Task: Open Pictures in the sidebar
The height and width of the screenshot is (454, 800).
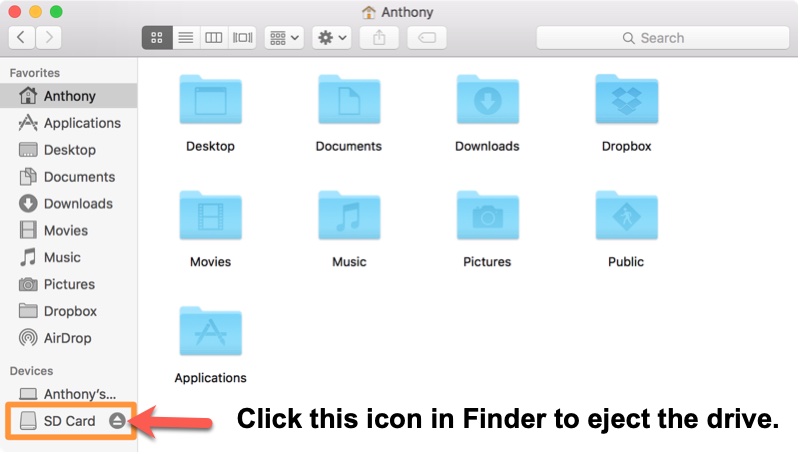Action: point(68,284)
